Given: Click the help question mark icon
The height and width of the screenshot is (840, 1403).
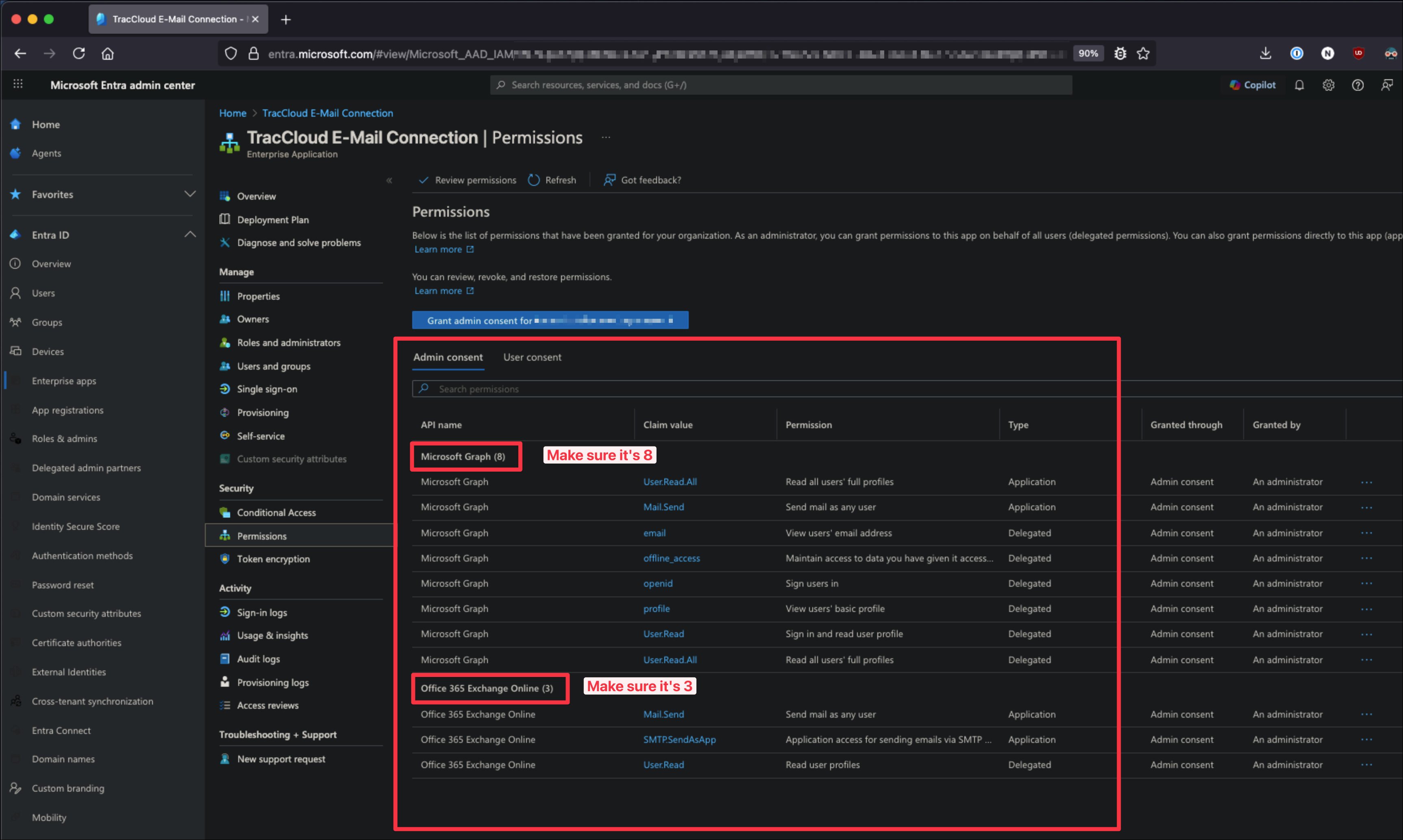Looking at the screenshot, I should tap(1357, 85).
